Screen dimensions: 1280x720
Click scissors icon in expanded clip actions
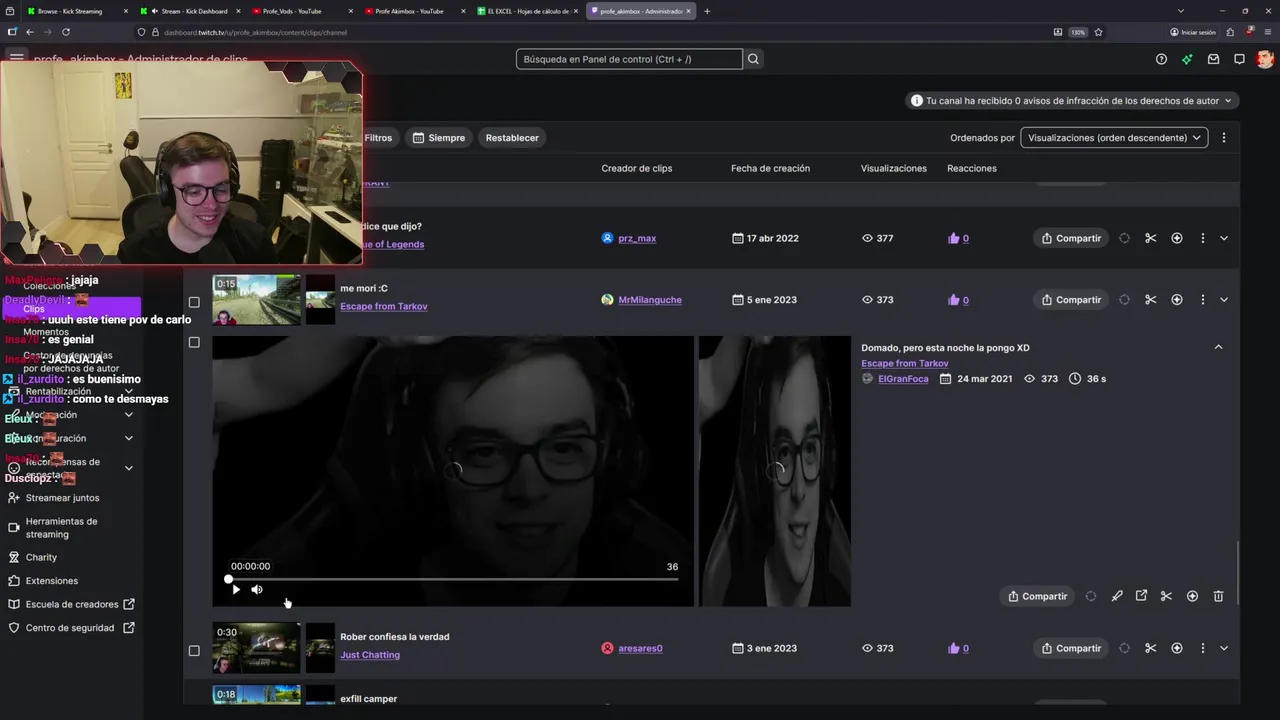[x=1166, y=596]
